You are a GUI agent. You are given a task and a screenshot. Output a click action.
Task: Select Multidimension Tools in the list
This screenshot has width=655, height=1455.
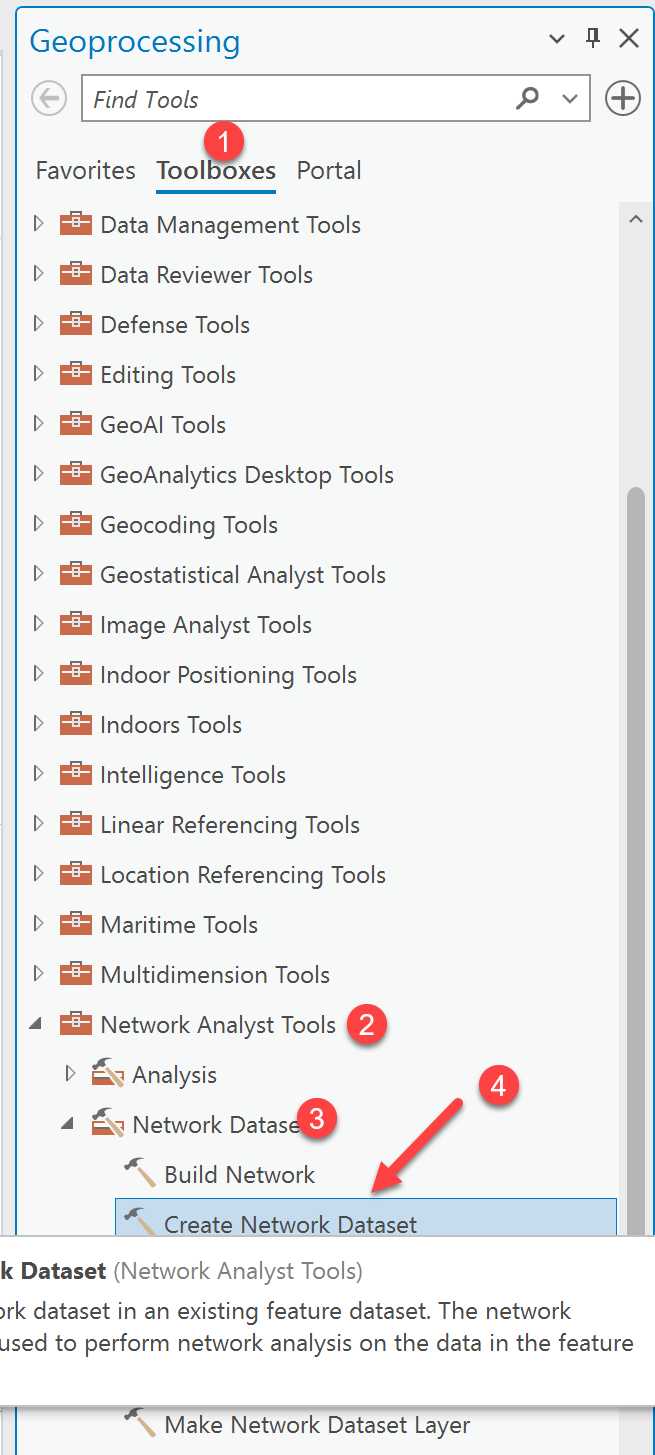click(215, 974)
